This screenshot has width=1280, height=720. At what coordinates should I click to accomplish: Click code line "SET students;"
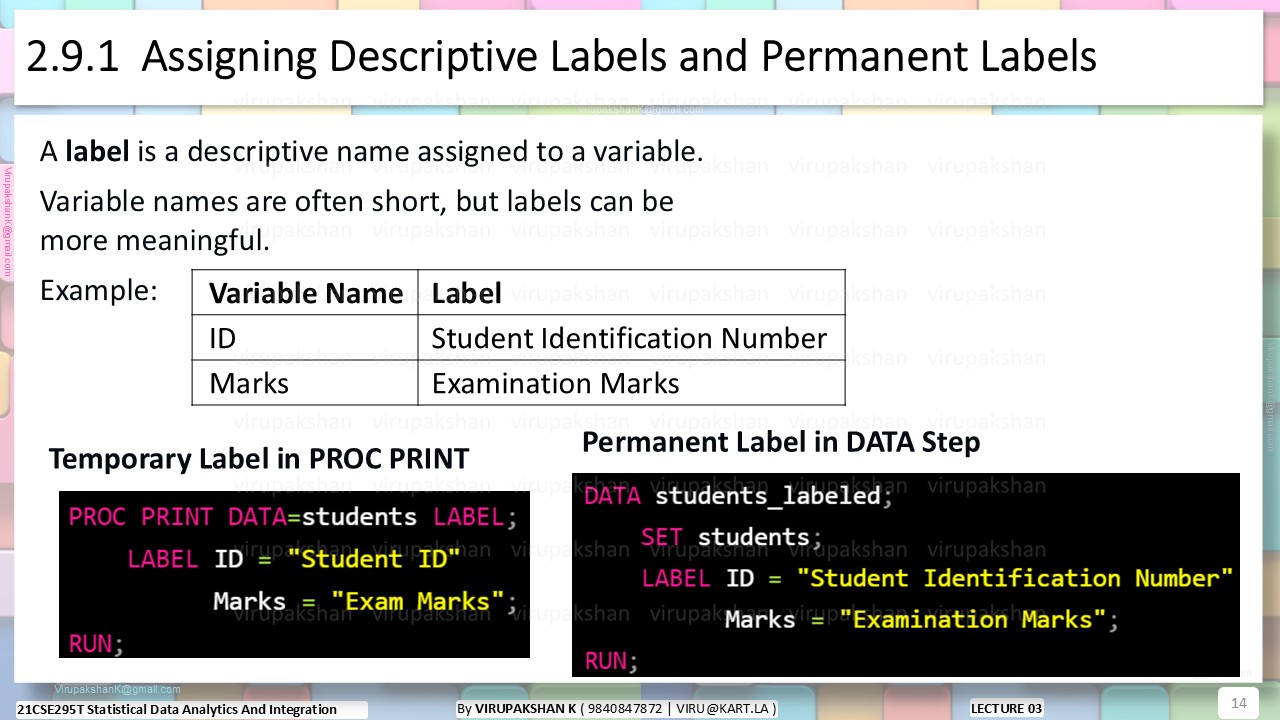731,537
